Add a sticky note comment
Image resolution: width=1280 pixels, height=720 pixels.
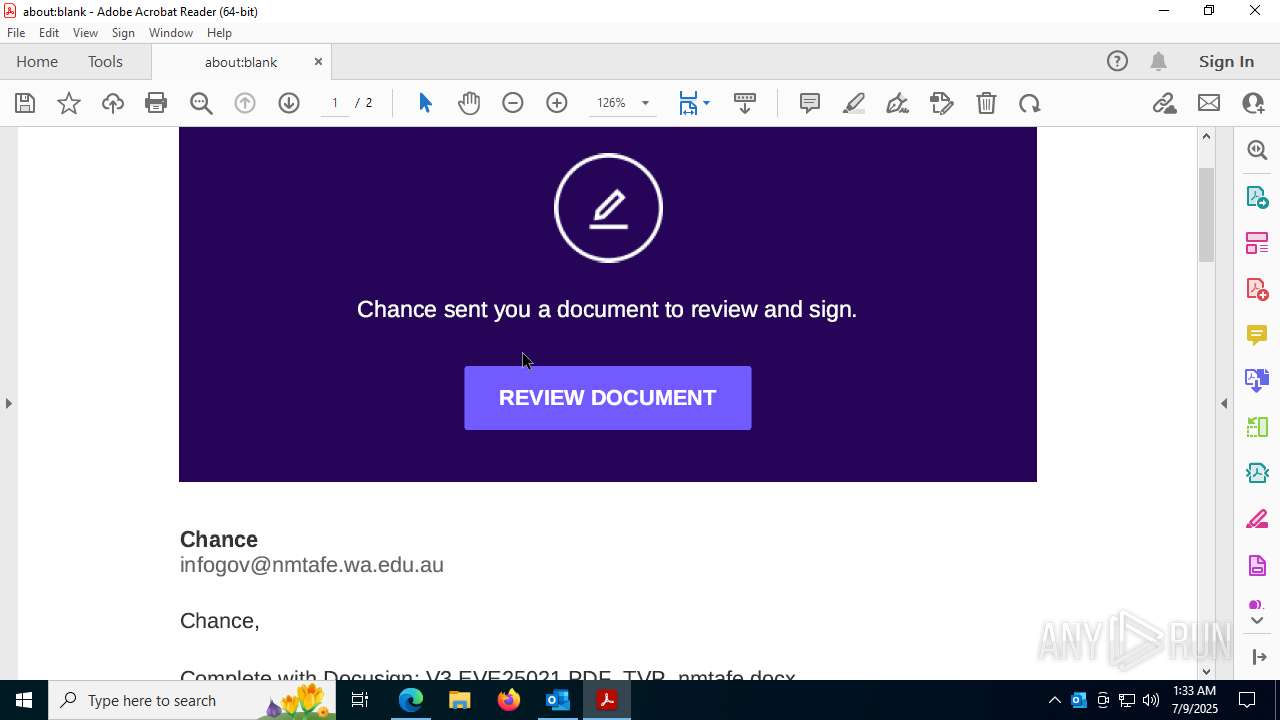[x=810, y=103]
